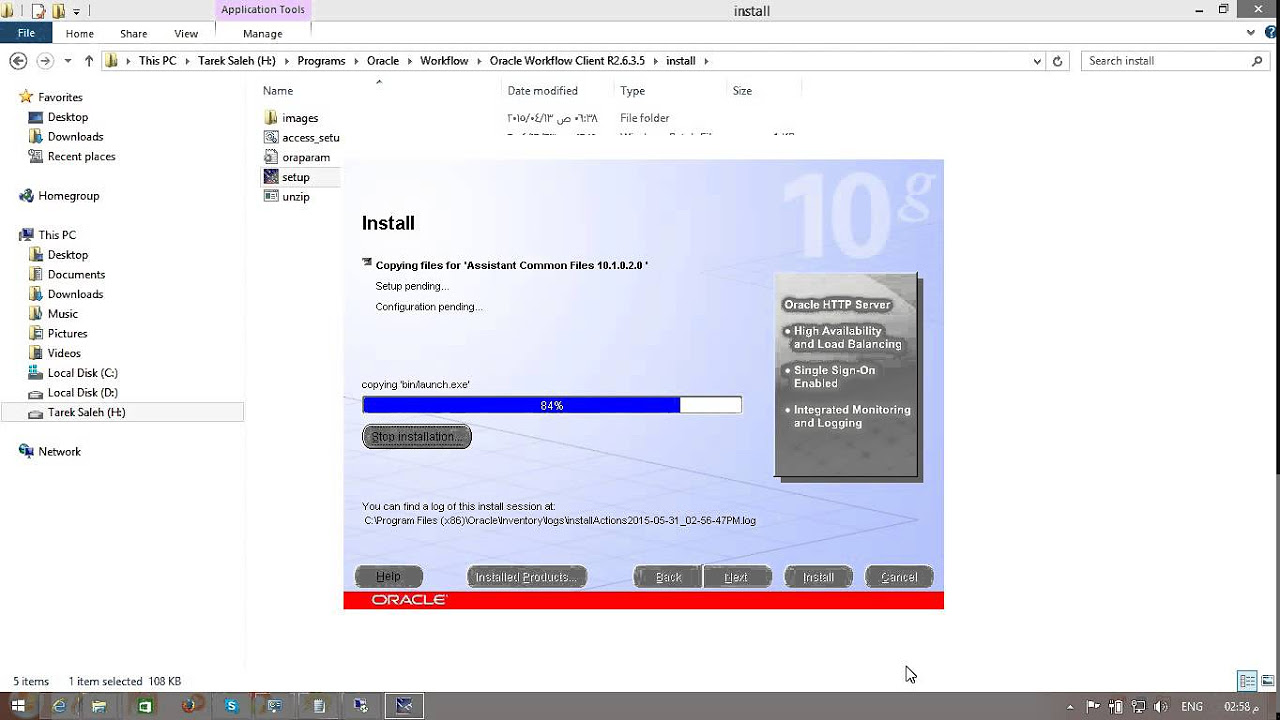The height and width of the screenshot is (720, 1280).
Task: Open Network in the navigation pane
Action: click(59, 452)
